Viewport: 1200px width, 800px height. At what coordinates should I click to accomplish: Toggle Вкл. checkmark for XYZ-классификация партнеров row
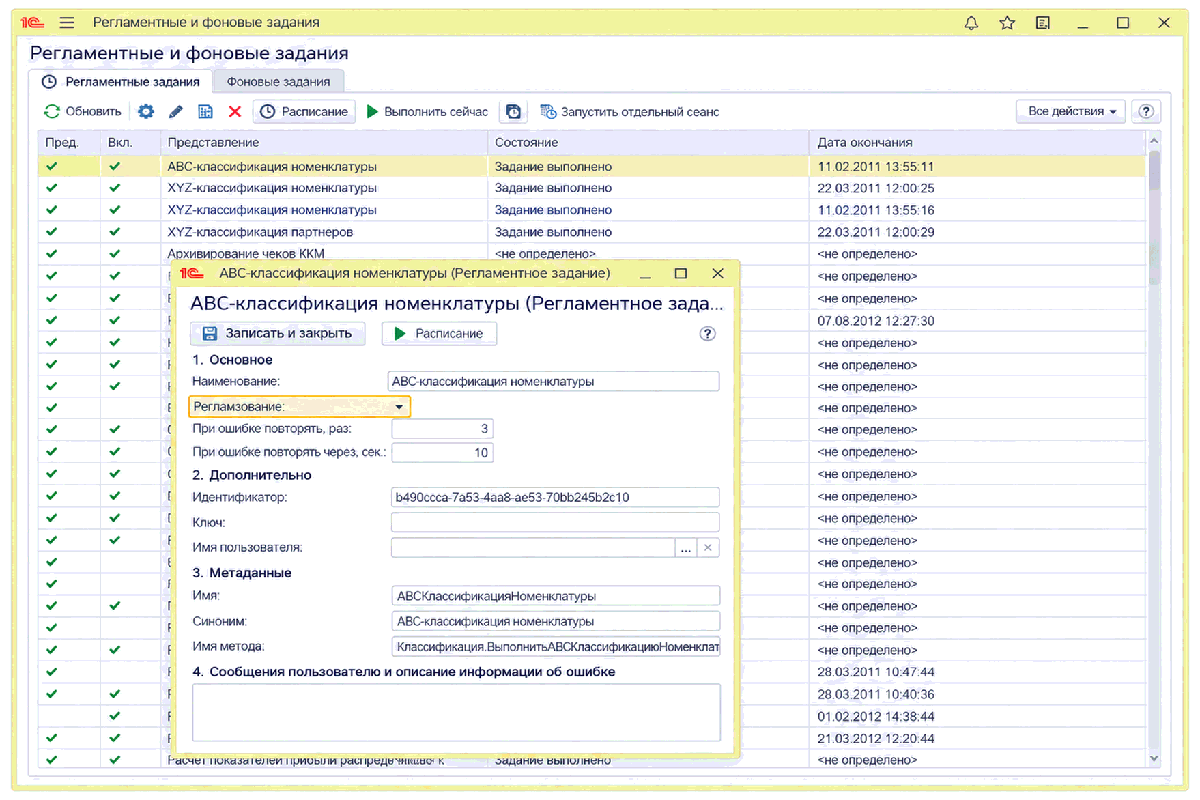115,232
